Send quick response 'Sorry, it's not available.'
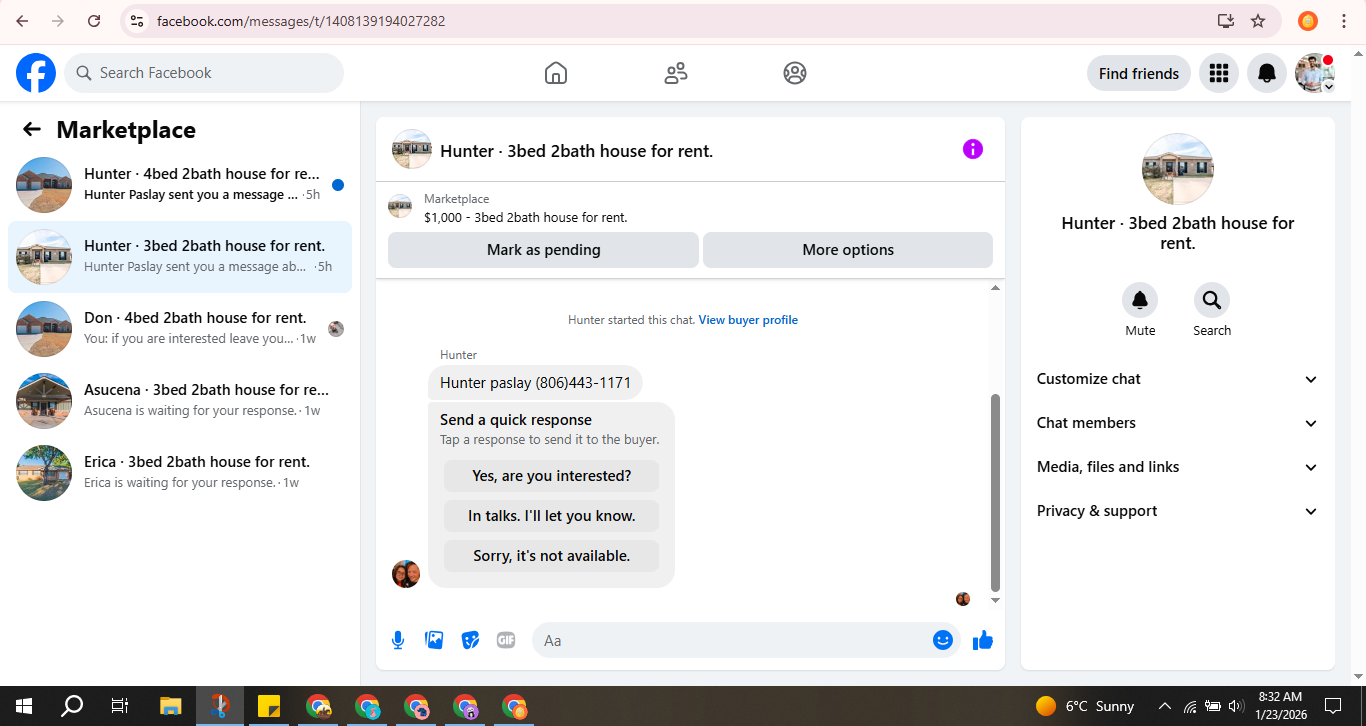The image size is (1366, 726). [x=552, y=556]
